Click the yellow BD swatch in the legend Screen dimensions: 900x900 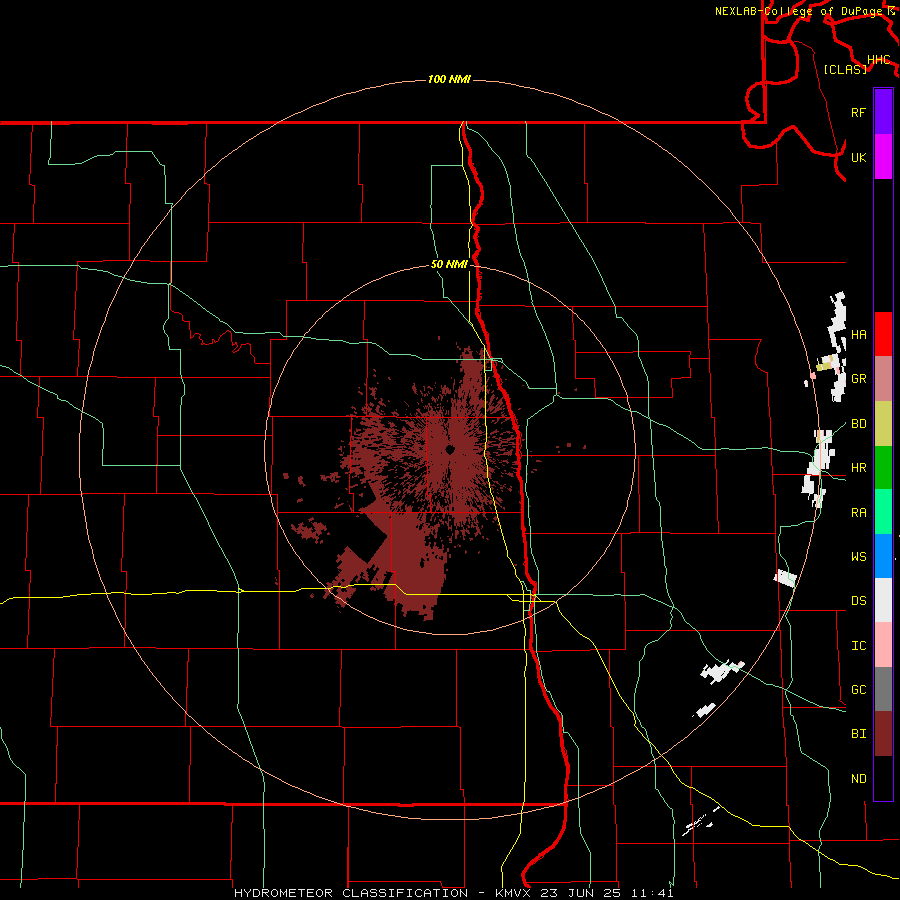tap(883, 424)
